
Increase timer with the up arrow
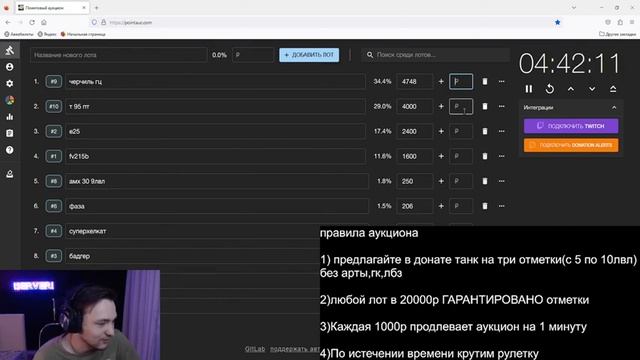pyautogui.click(x=571, y=89)
